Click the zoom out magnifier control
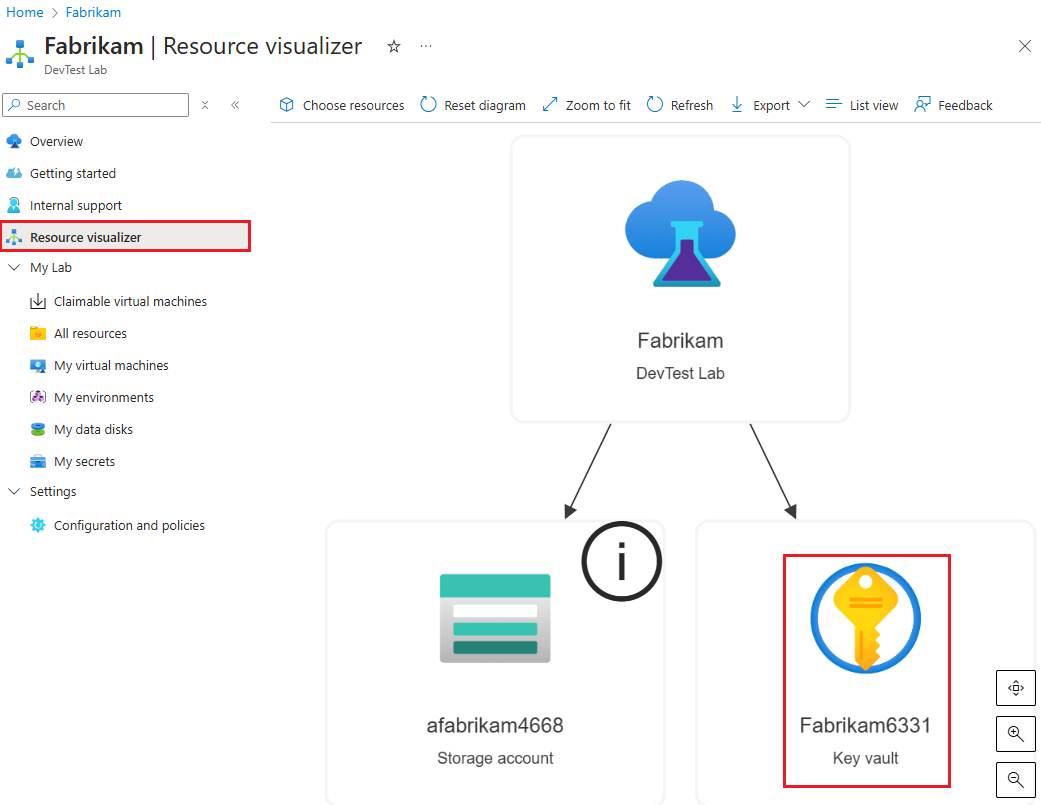 tap(1015, 779)
